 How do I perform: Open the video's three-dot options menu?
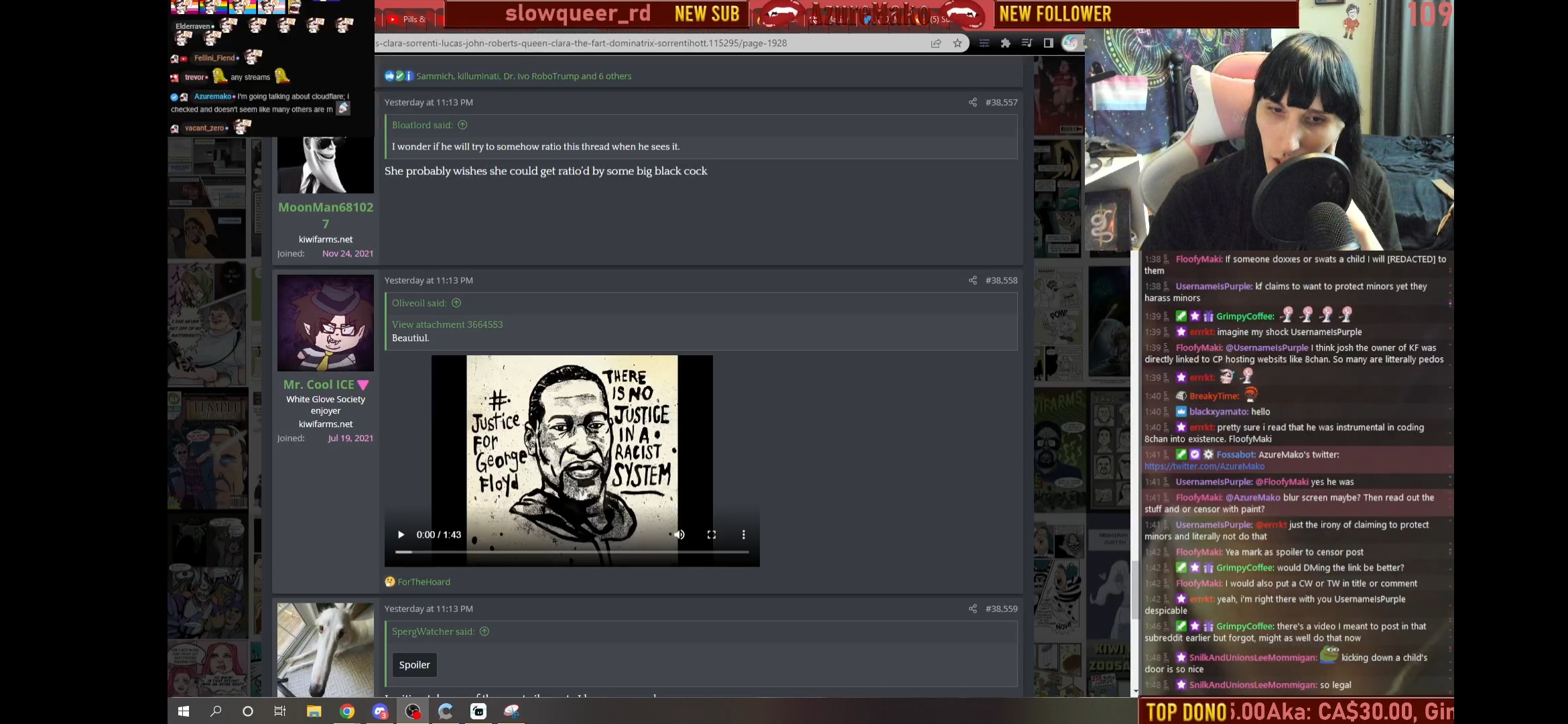(x=743, y=534)
